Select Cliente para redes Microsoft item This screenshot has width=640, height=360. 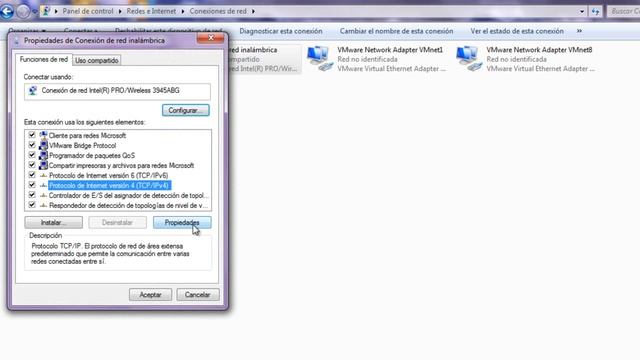[x=87, y=136]
